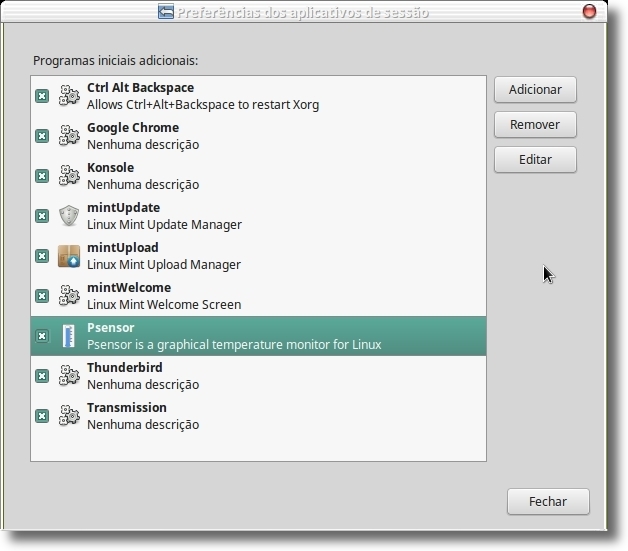Screen dimensions: 628x551
Task: Toggle the Psensor checkbox
Action: [x=42, y=336]
